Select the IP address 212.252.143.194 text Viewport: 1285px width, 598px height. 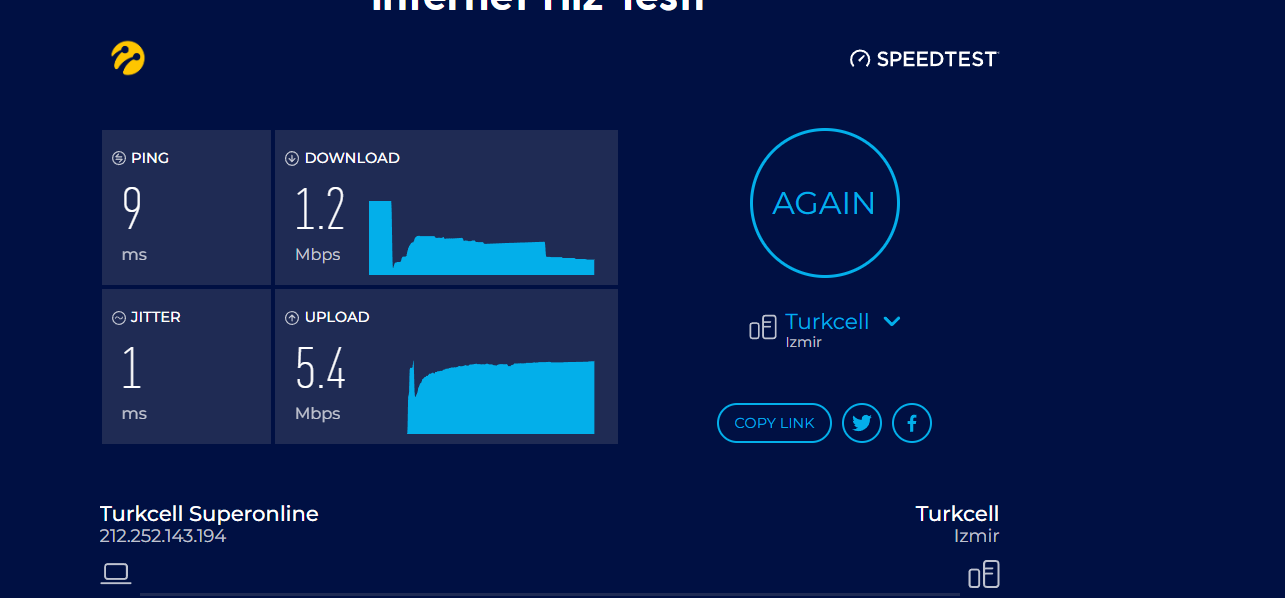tap(163, 536)
